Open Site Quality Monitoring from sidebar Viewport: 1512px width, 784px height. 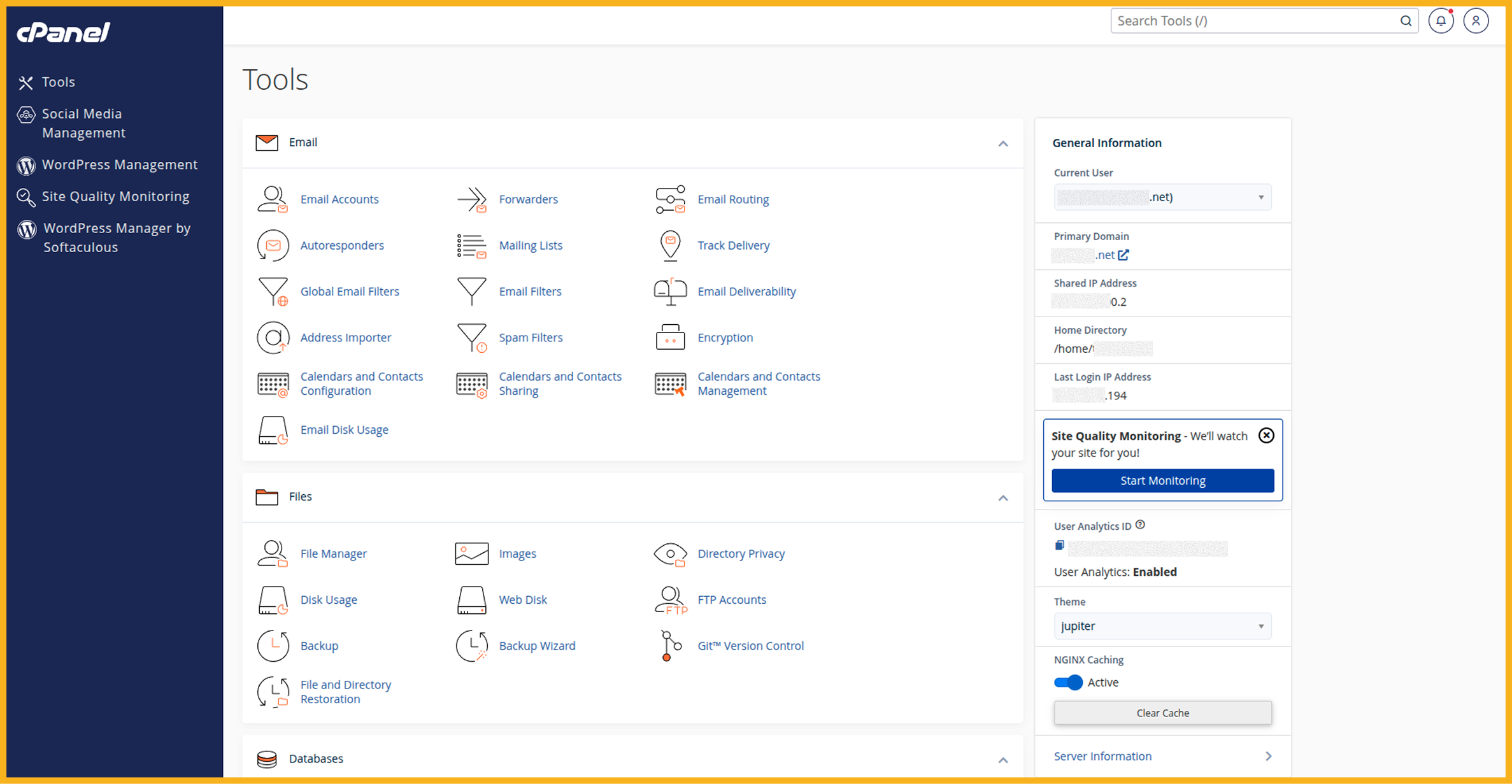point(115,196)
